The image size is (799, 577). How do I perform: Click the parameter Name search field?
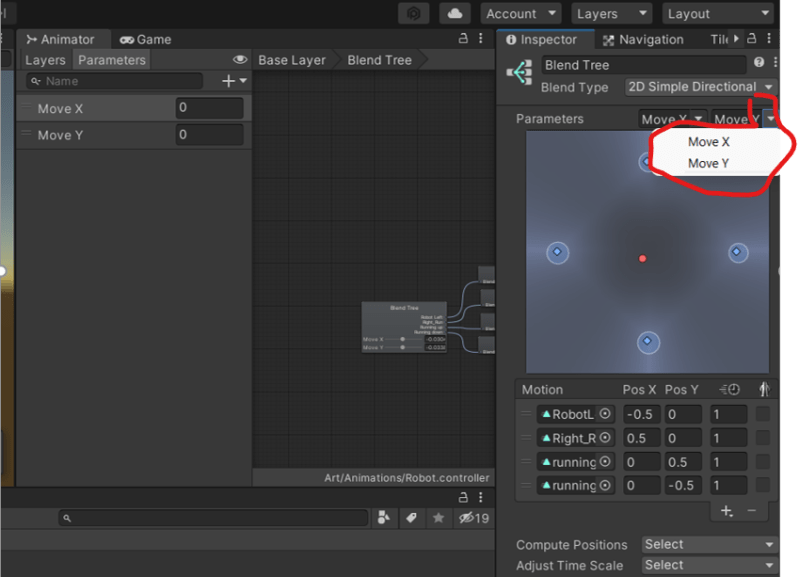115,81
